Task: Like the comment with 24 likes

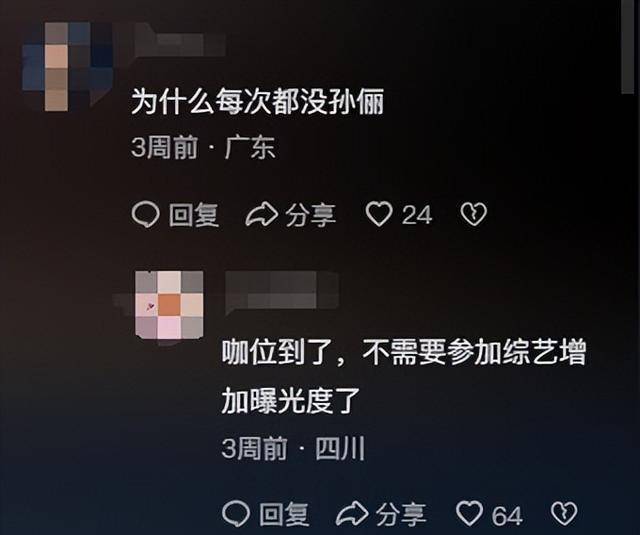Action: [379, 214]
